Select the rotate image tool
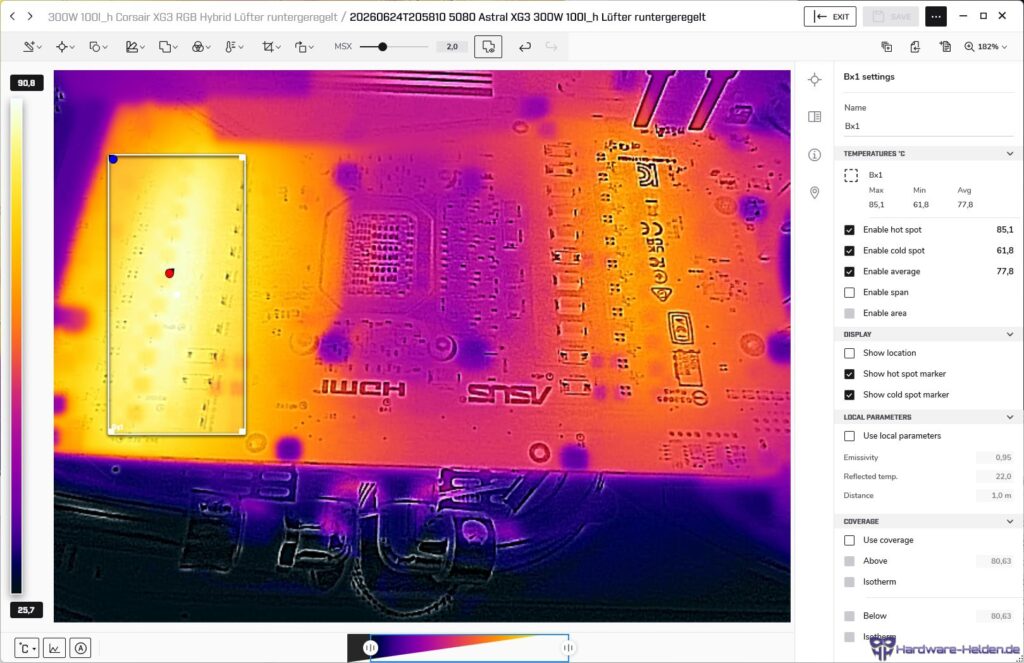 tap(300, 47)
